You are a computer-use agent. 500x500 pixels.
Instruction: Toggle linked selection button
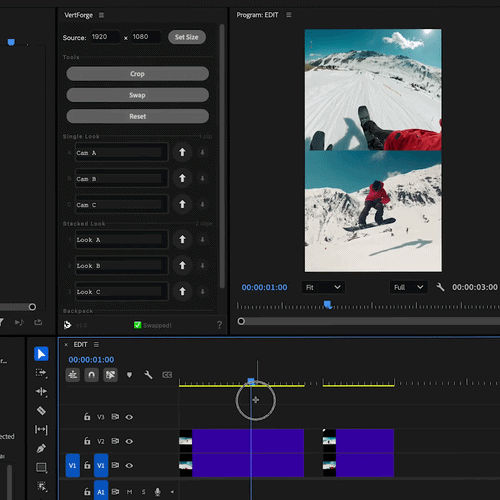click(x=110, y=375)
